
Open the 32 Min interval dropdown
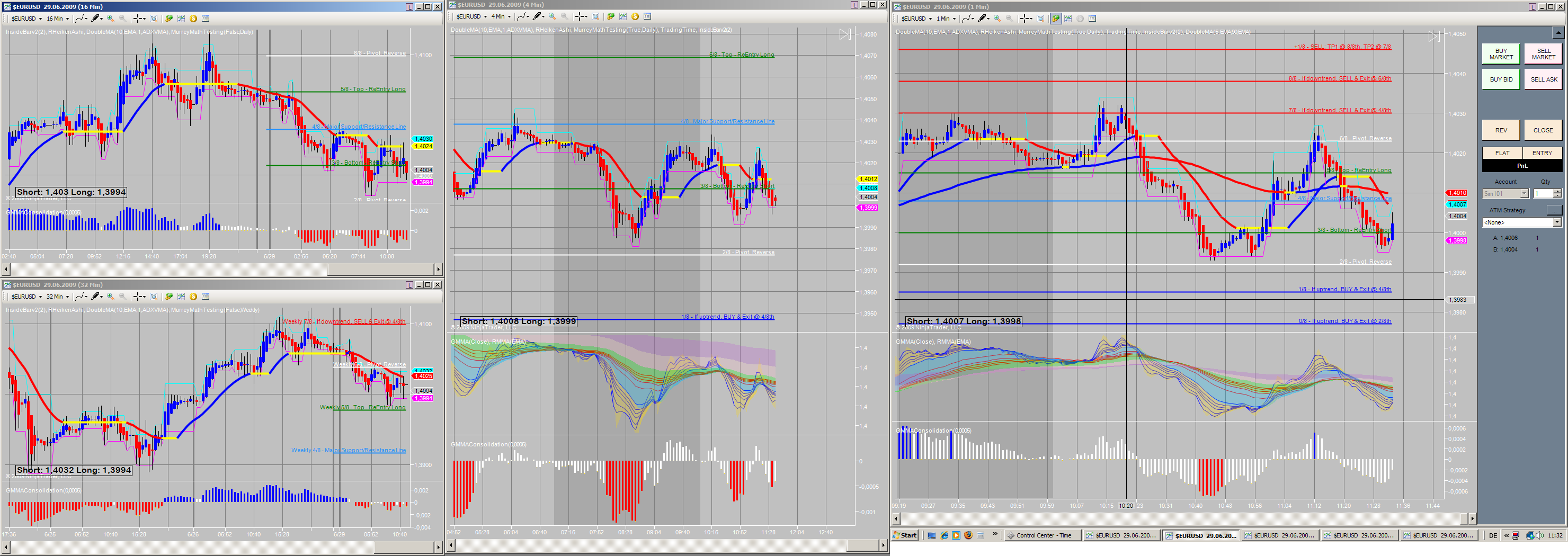[x=58, y=296]
